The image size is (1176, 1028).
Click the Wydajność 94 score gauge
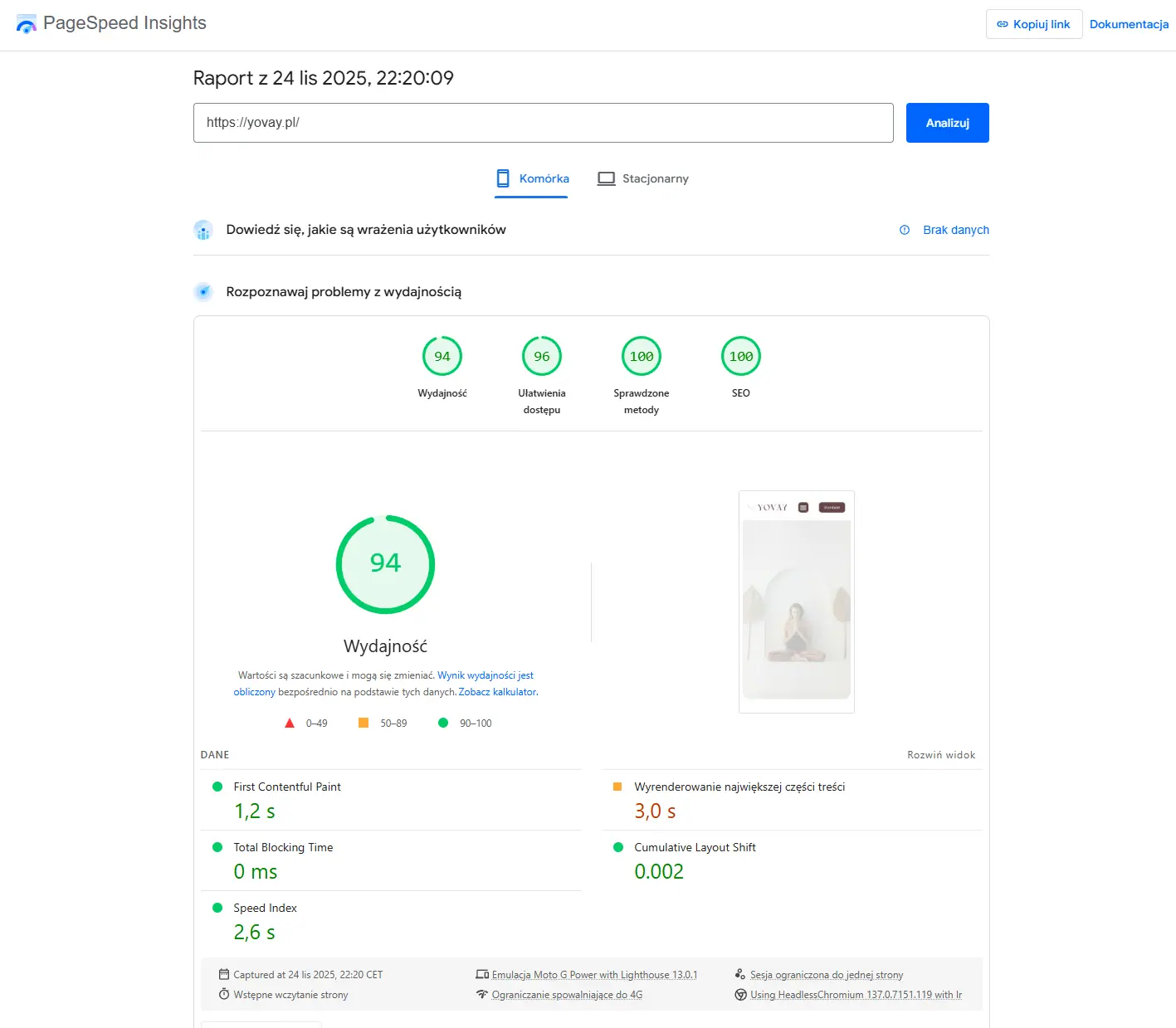(x=442, y=357)
